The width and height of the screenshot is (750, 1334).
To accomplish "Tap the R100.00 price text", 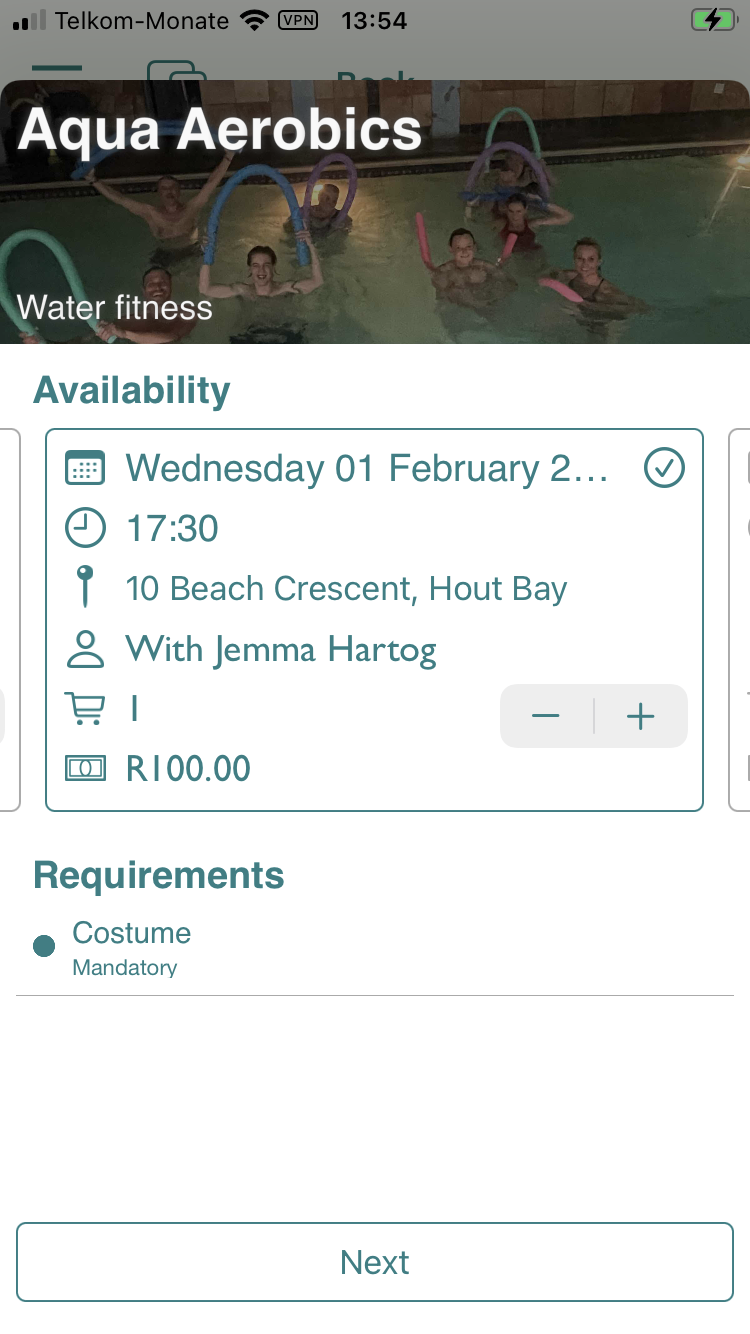I will [x=188, y=768].
